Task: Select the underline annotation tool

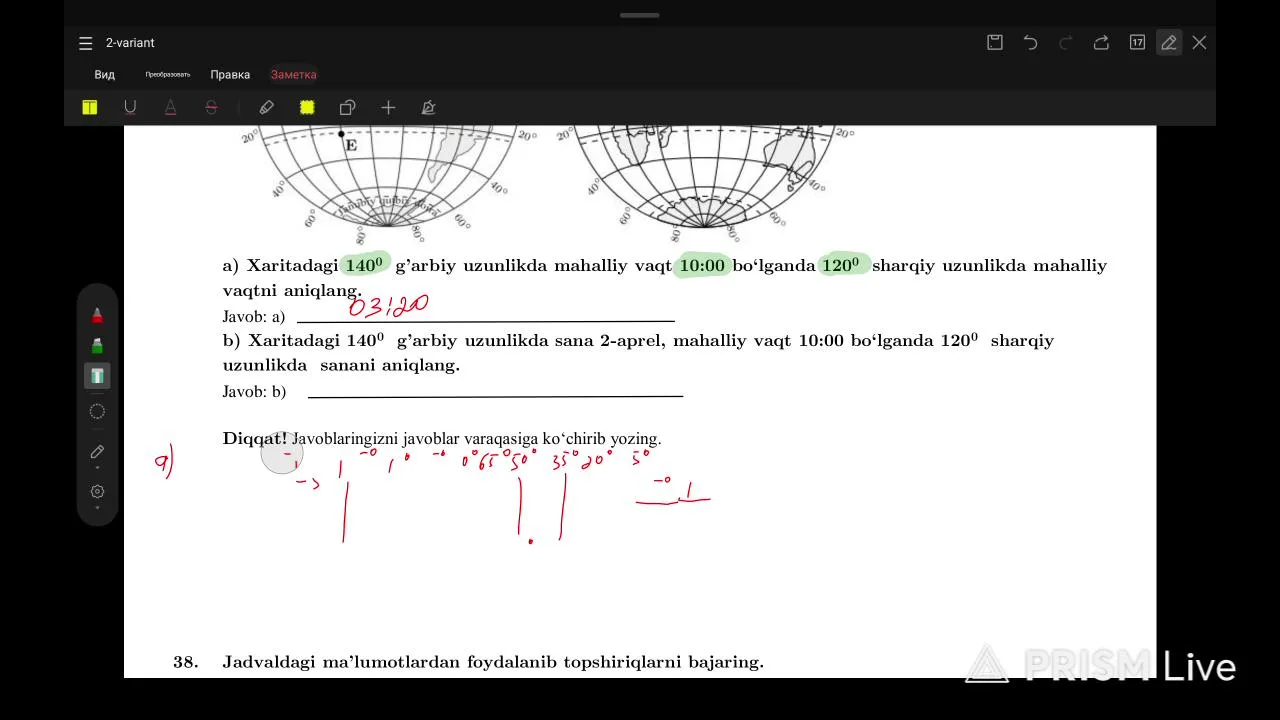Action: (x=130, y=107)
